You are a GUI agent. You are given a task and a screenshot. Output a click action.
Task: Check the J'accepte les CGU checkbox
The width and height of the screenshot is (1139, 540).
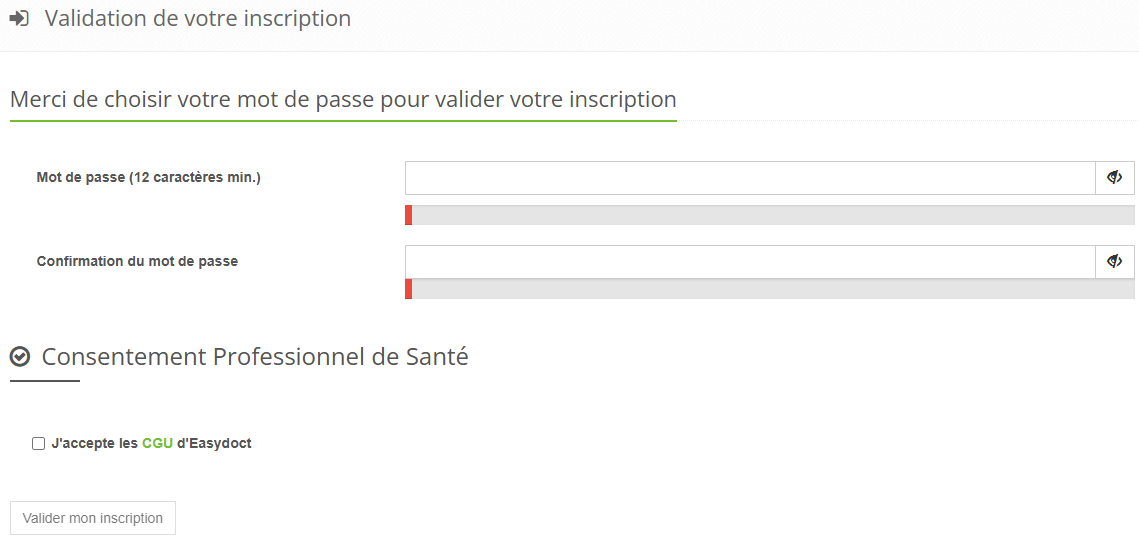click(x=39, y=443)
